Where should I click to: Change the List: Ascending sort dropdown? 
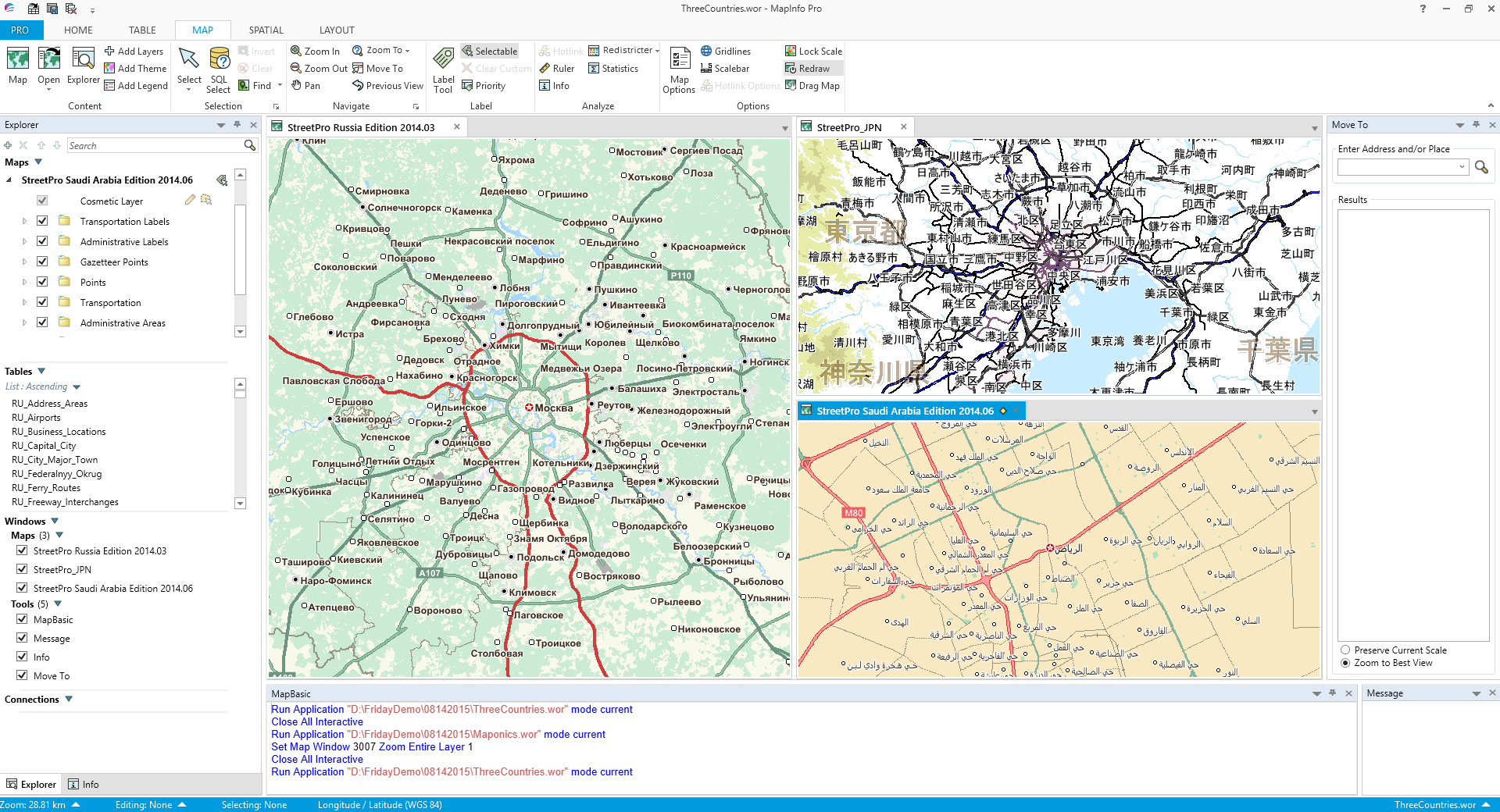tap(77, 387)
